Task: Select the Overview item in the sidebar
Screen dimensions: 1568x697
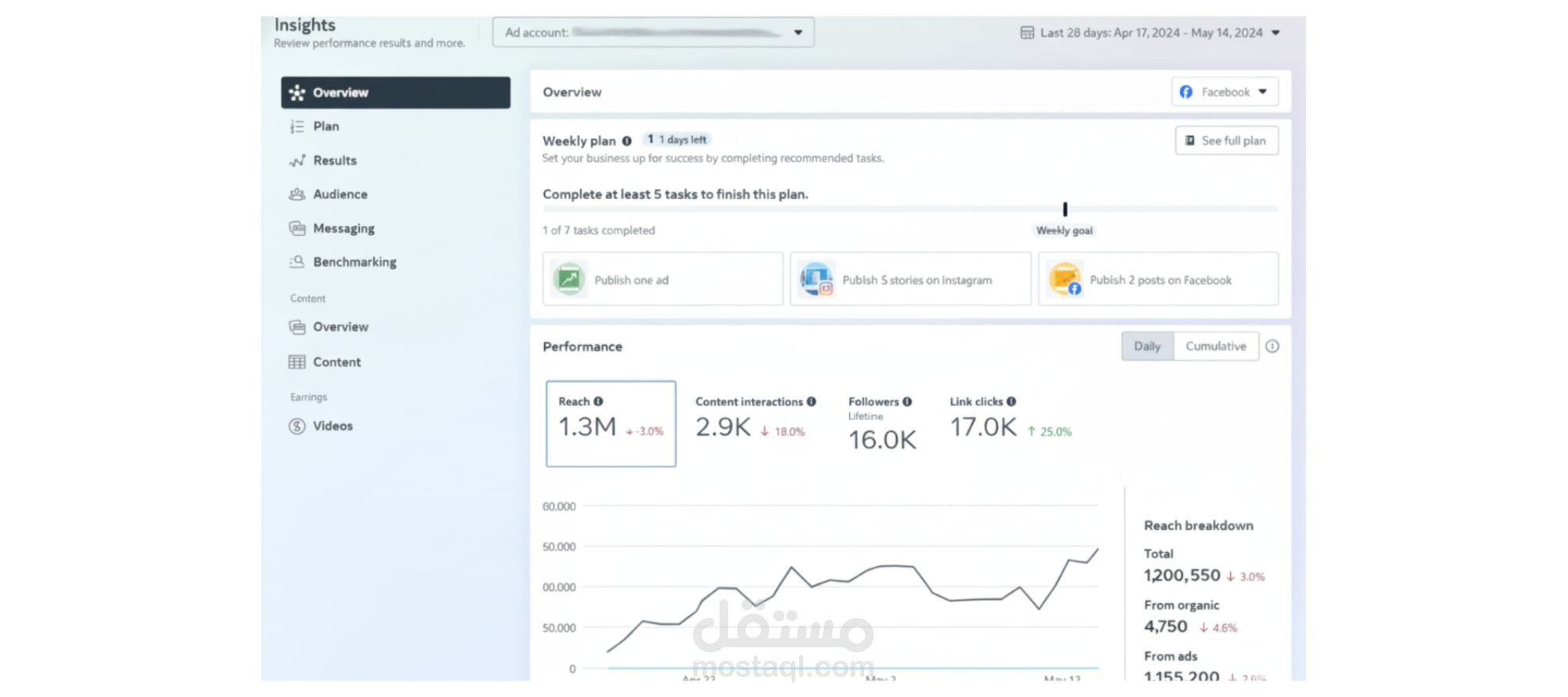Action: (396, 93)
